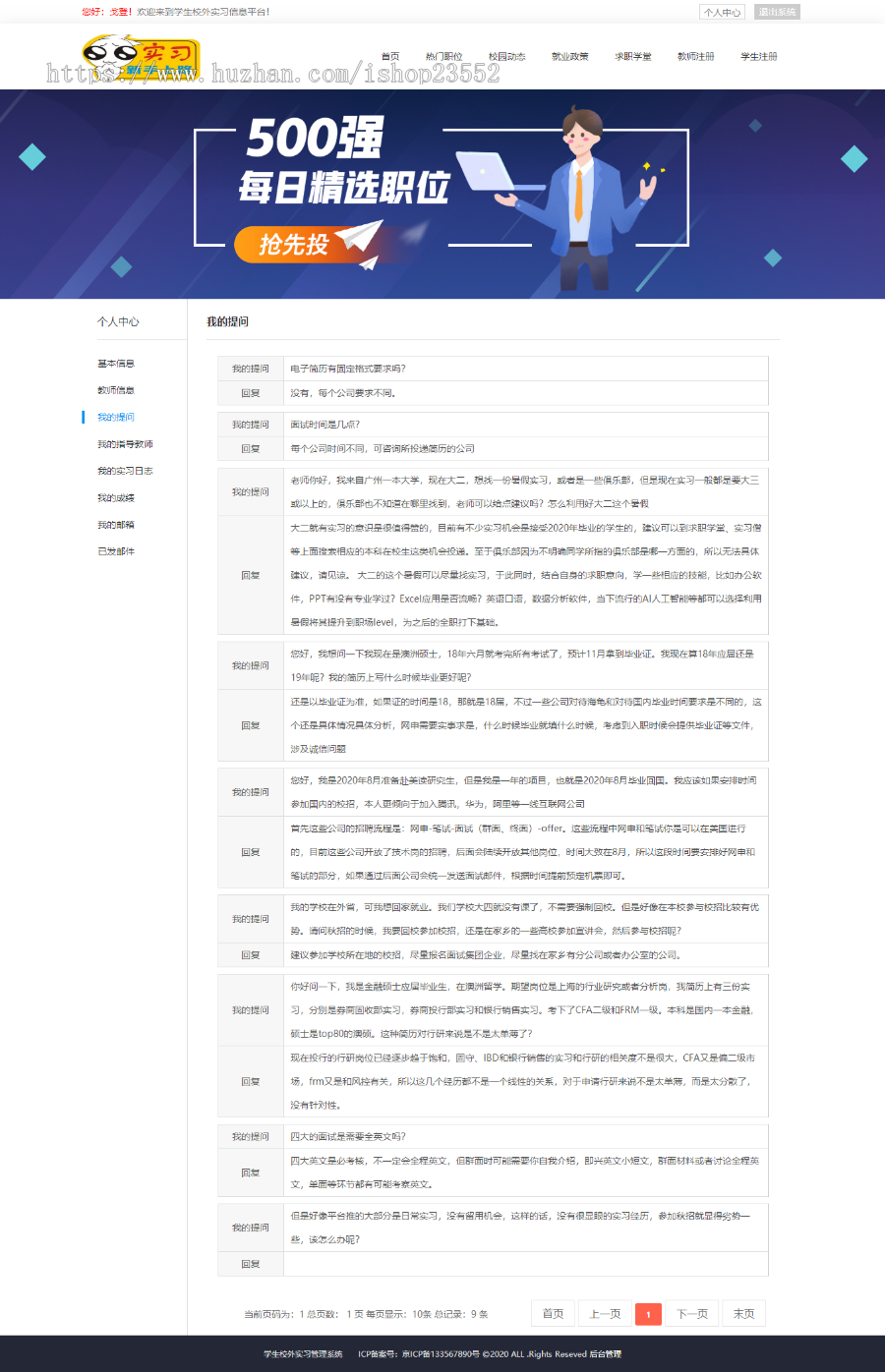Open the 校园动态 navigation item

tap(506, 57)
